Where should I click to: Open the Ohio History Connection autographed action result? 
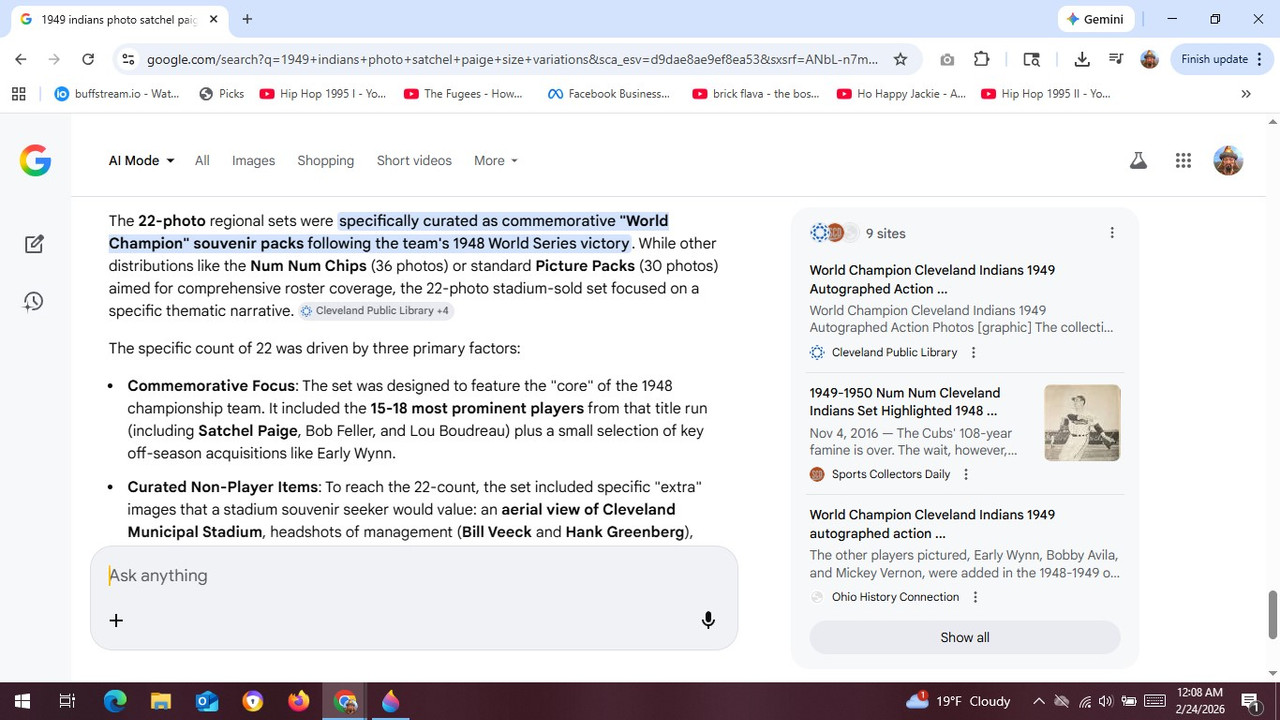click(932, 524)
